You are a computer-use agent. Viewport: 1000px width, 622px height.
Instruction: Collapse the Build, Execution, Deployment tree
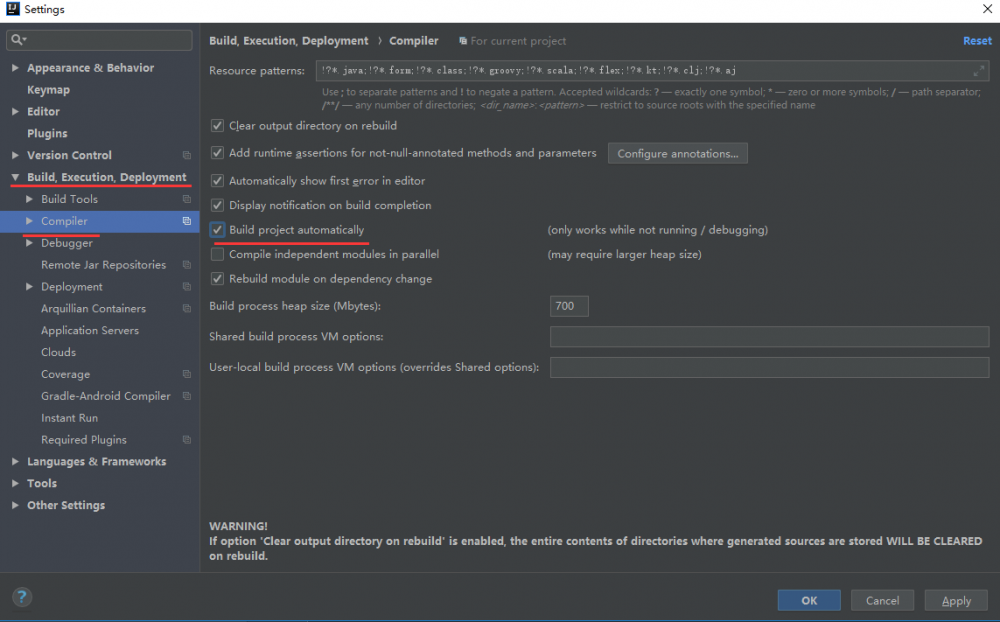pos(14,177)
